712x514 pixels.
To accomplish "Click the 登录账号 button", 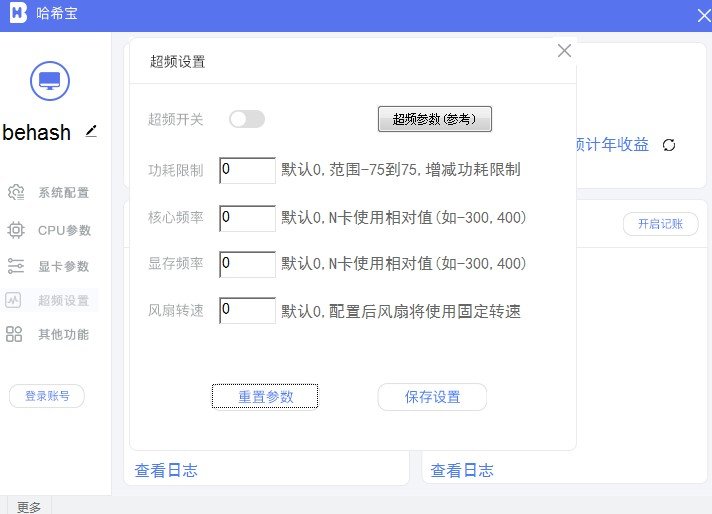I will [x=47, y=396].
